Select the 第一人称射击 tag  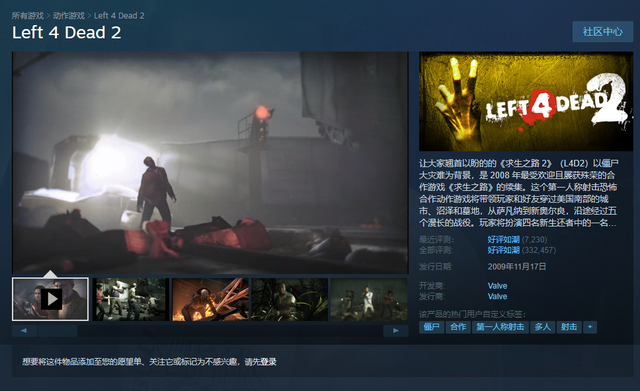tap(500, 327)
